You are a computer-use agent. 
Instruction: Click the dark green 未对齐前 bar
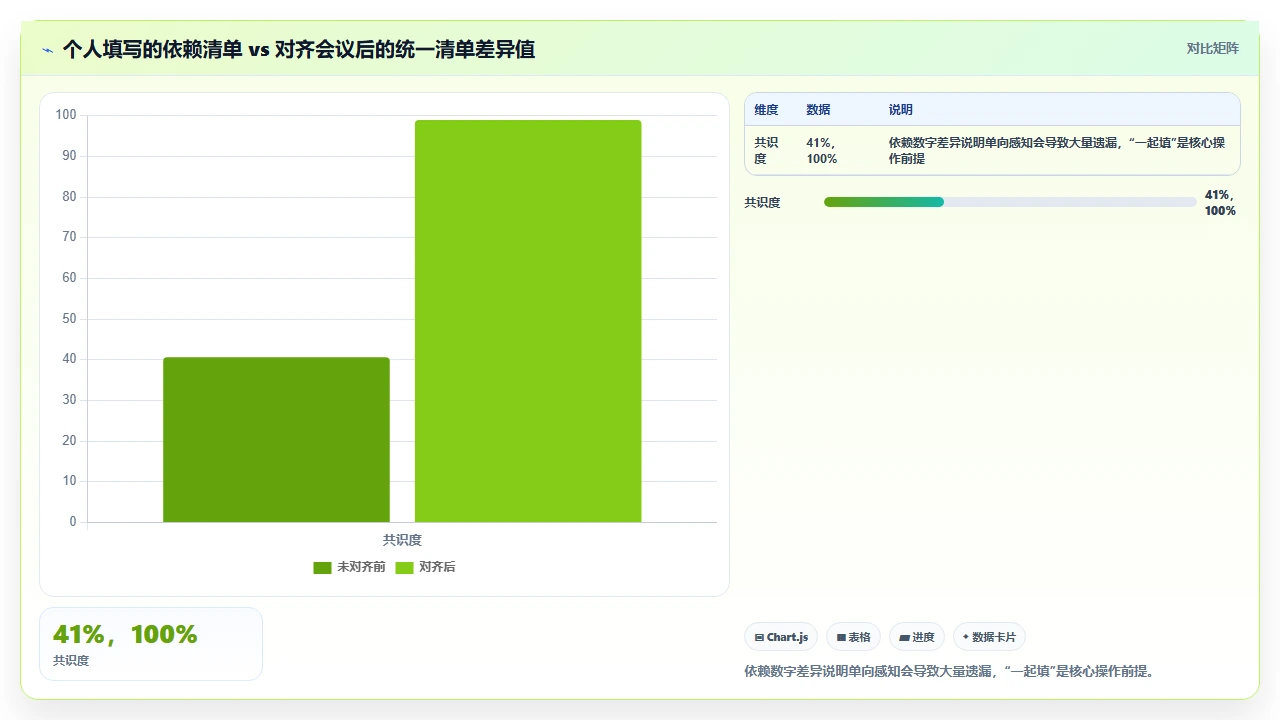276,439
